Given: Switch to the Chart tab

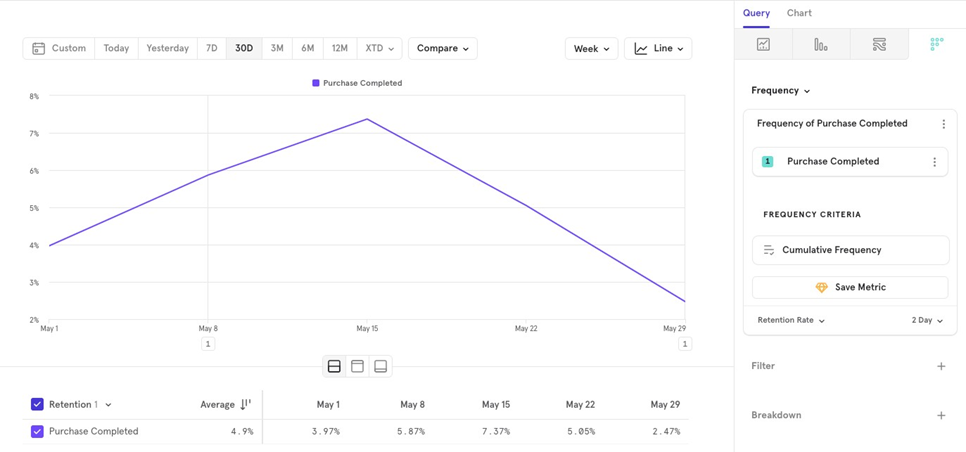Looking at the screenshot, I should pyautogui.click(x=799, y=13).
